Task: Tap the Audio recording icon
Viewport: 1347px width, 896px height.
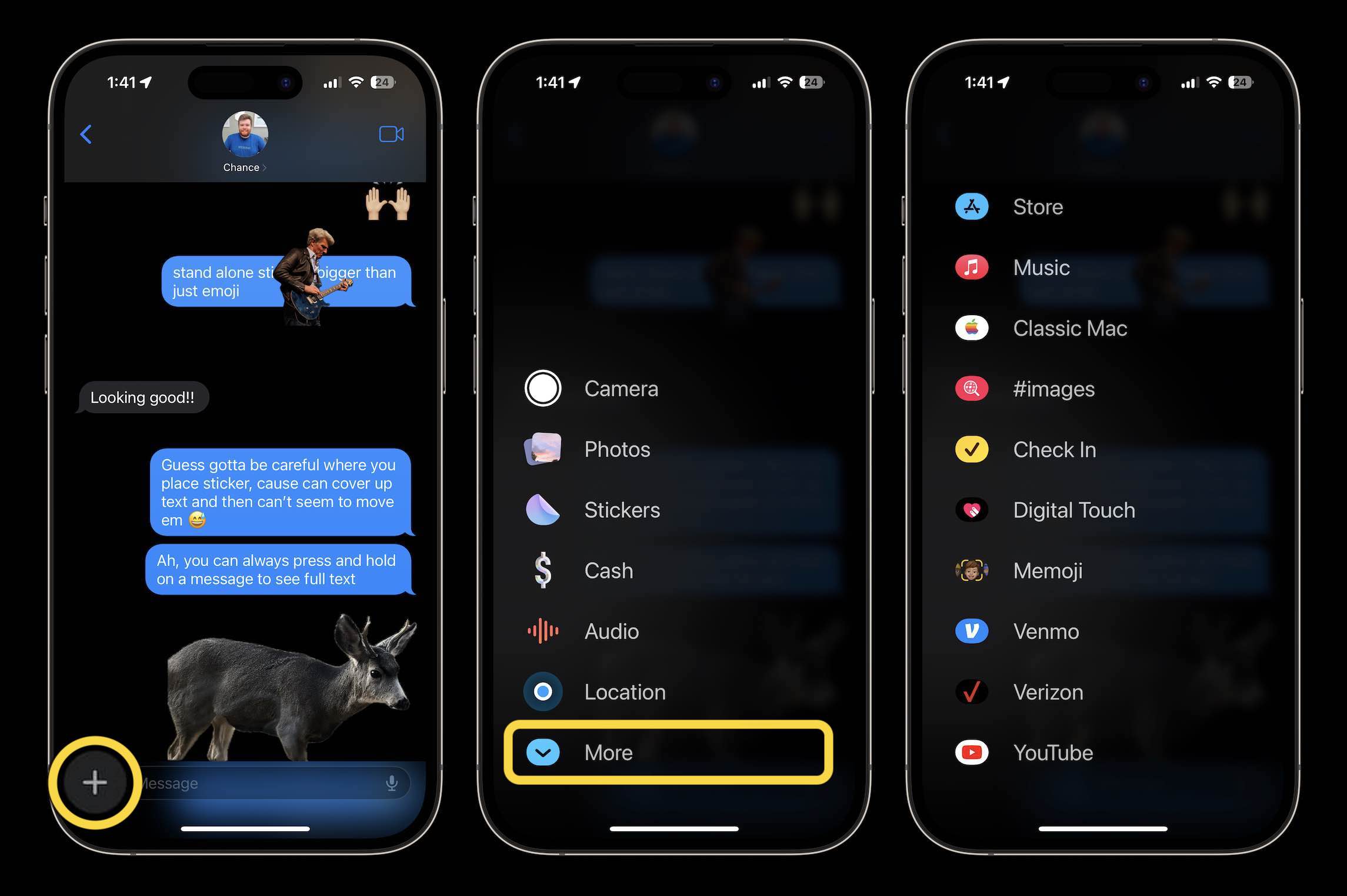Action: point(543,630)
